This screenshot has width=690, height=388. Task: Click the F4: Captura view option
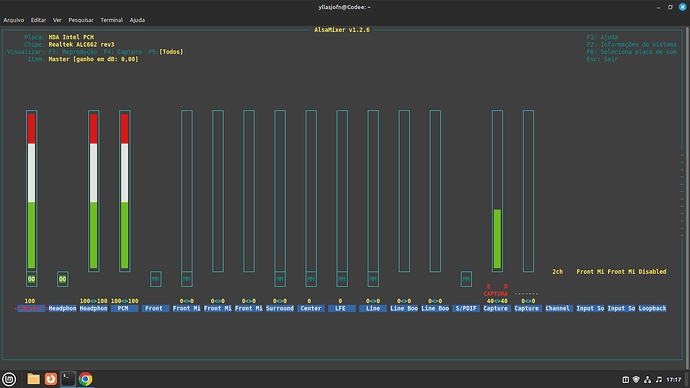(123, 52)
